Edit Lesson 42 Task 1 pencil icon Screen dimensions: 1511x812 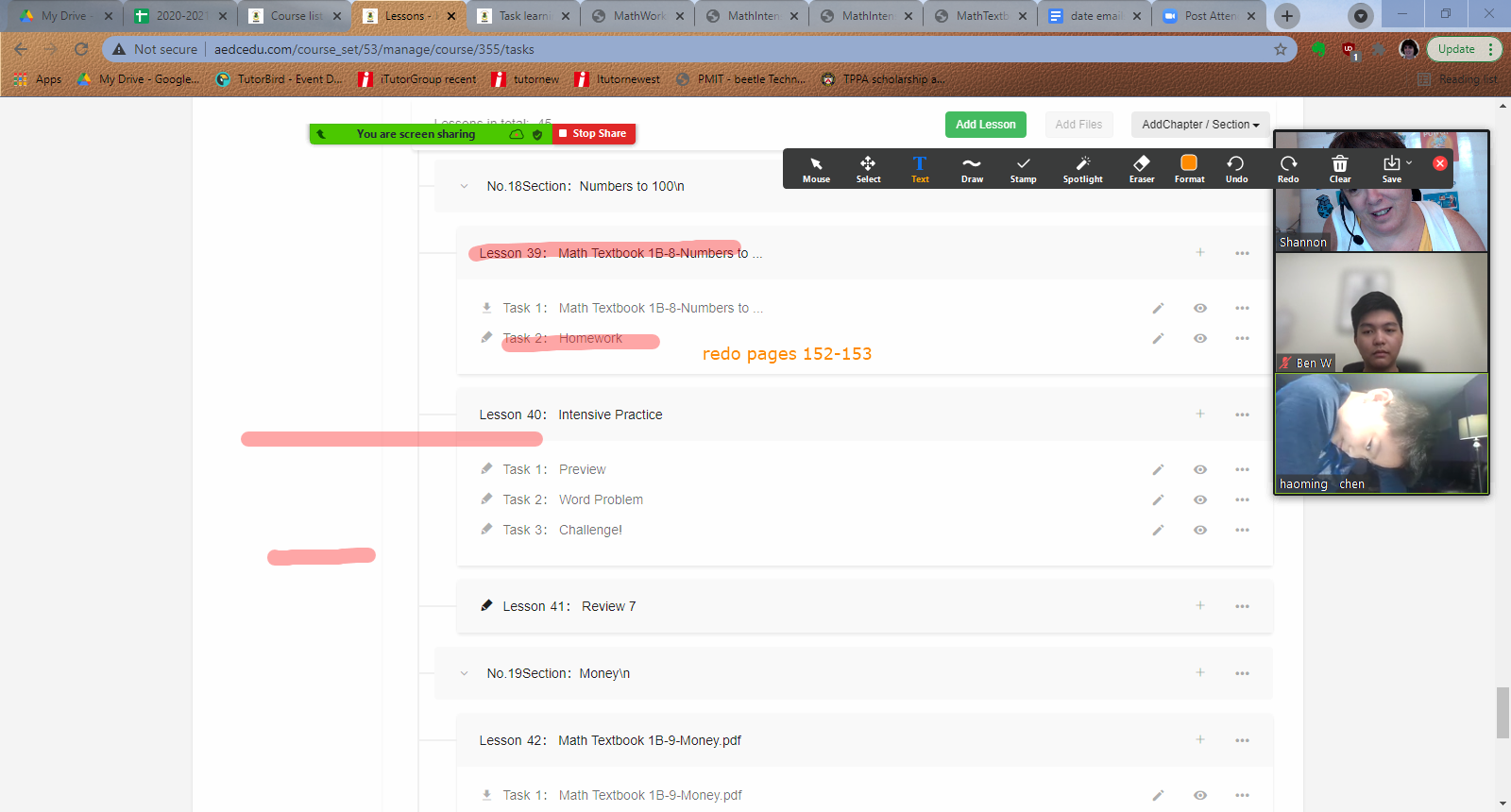pos(1158,795)
